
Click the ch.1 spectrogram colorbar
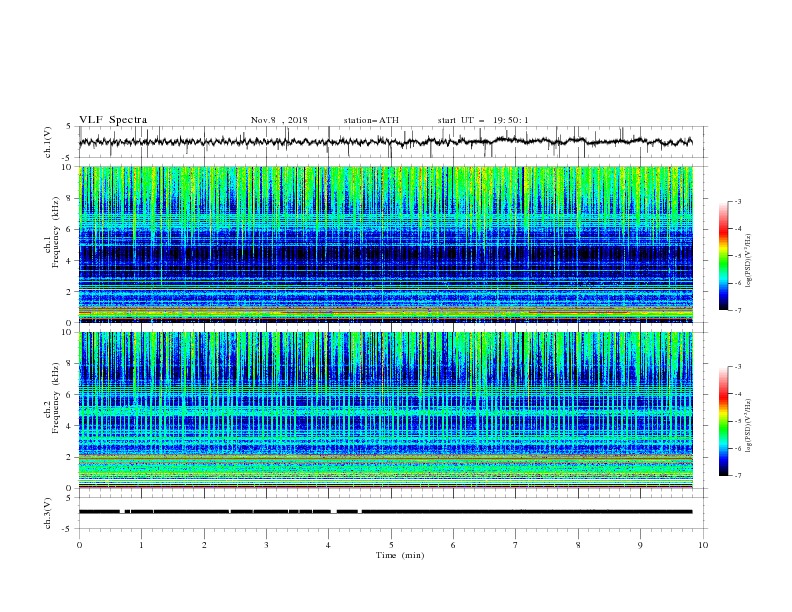723,256
